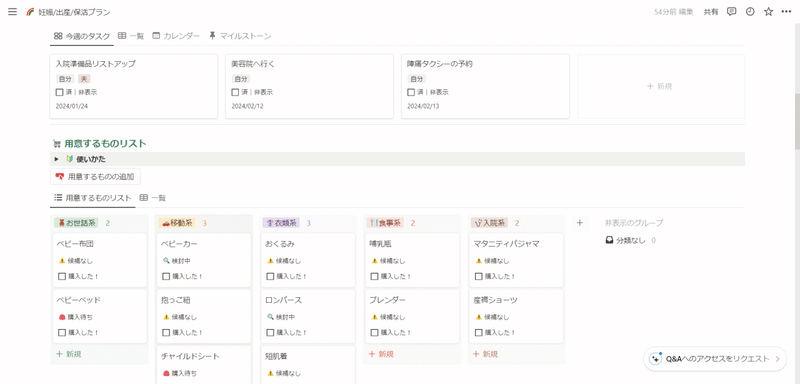
Task: Switch to マイルストーン view tab
Action: point(240,36)
